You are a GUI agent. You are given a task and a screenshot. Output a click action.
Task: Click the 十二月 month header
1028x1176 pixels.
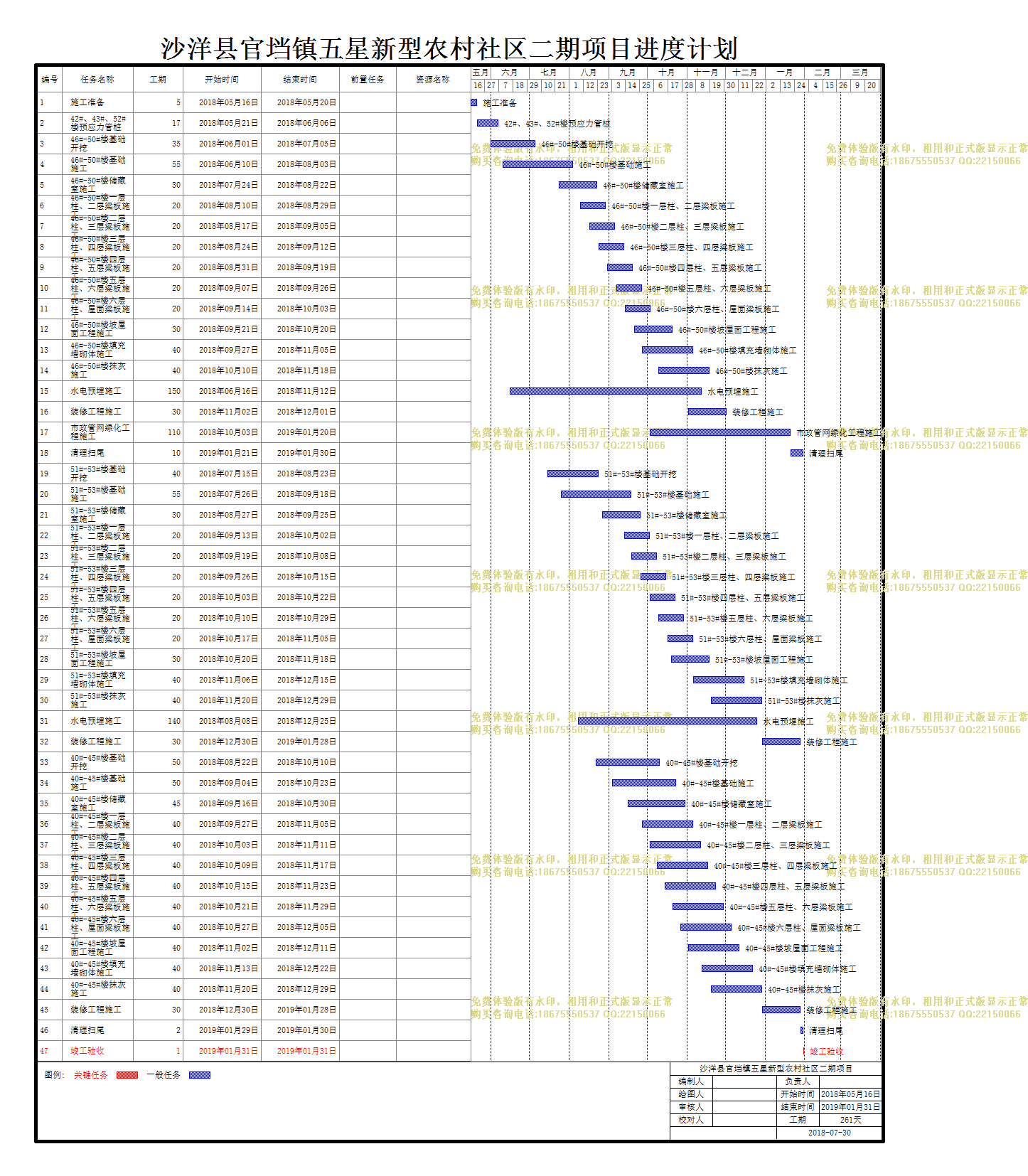[x=745, y=73]
